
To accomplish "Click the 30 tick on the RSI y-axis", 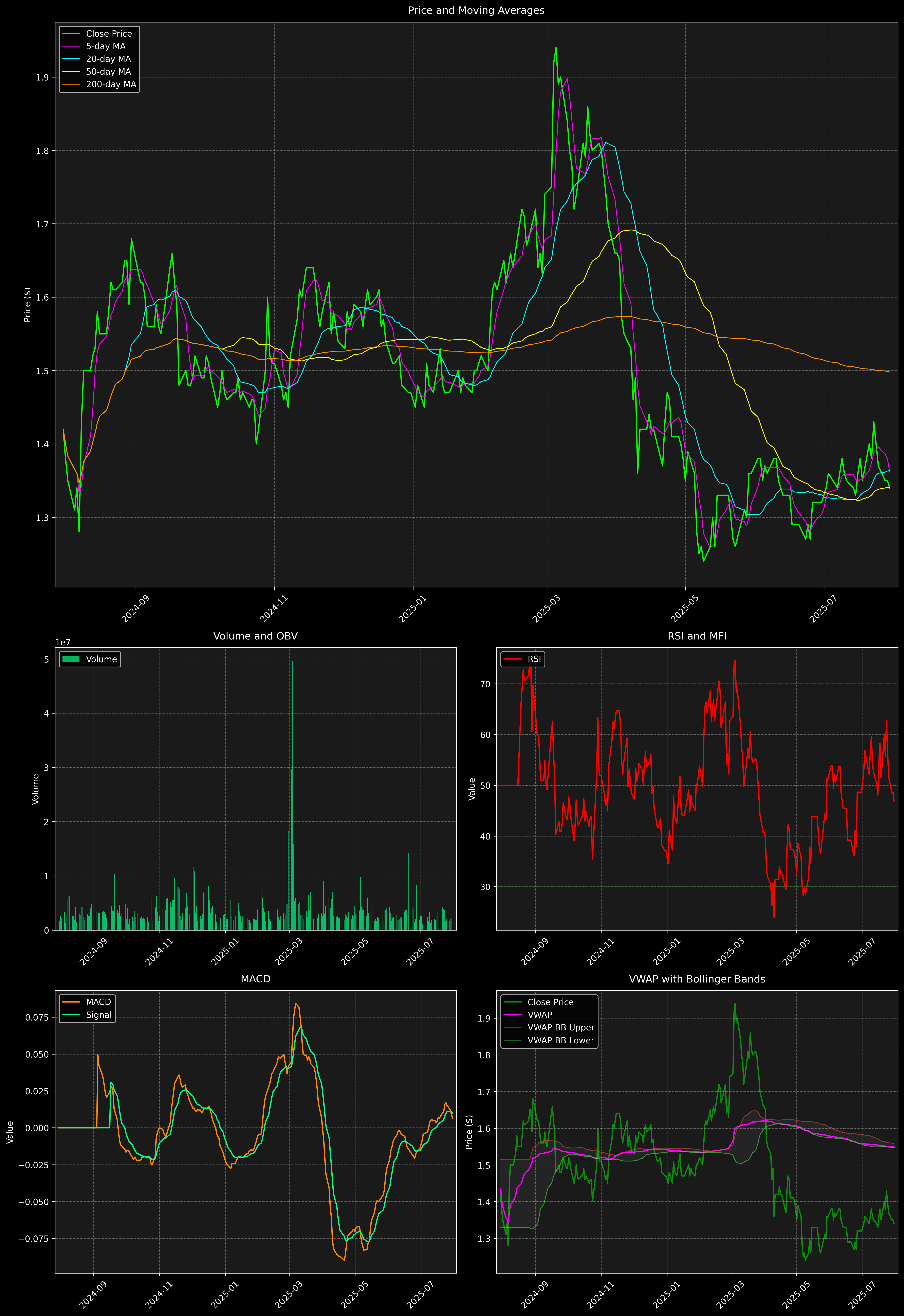I will [485, 887].
